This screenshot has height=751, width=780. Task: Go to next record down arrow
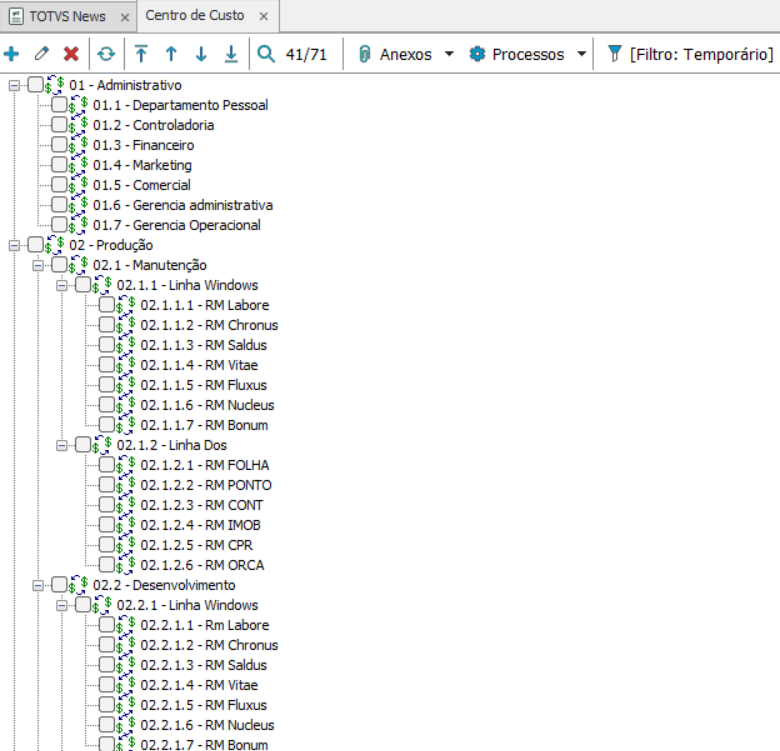coord(201,54)
